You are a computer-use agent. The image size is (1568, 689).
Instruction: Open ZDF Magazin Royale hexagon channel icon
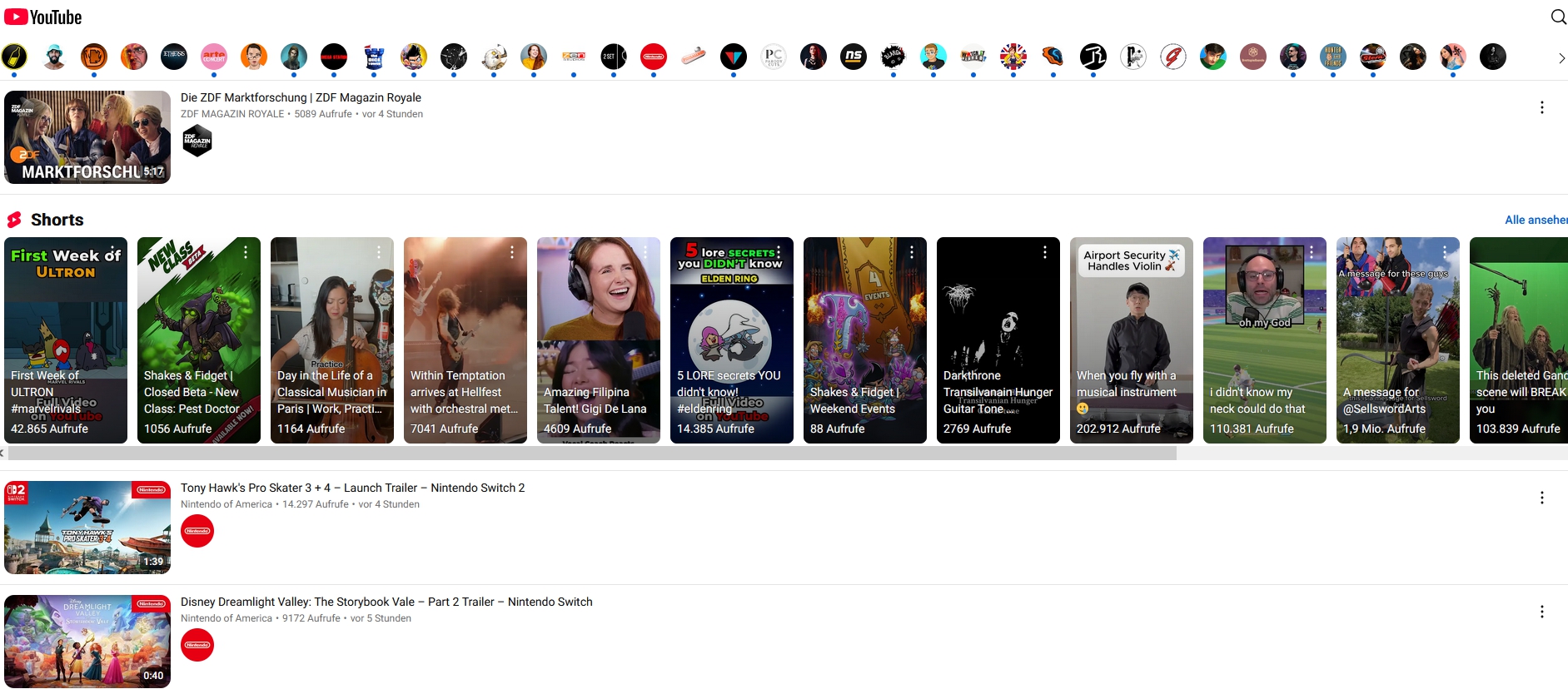click(197, 141)
